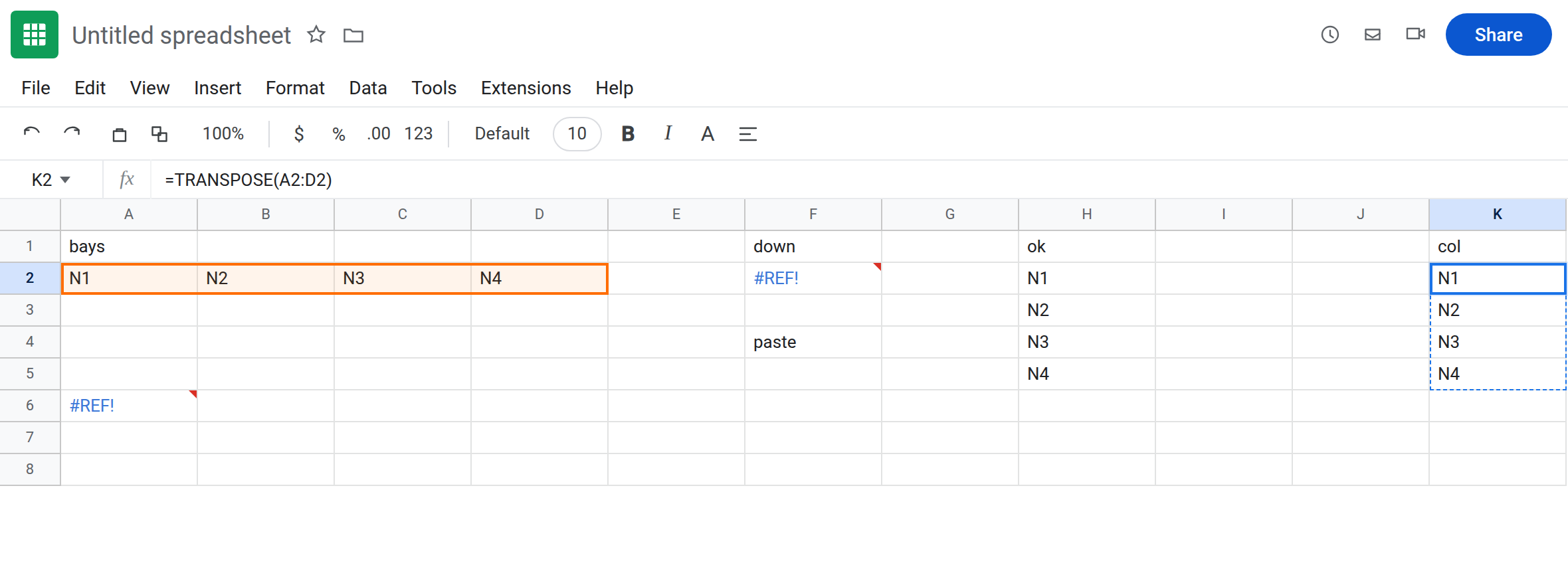The width and height of the screenshot is (1568, 571).
Task: Start a video meeting via camera icon
Action: click(x=1416, y=34)
